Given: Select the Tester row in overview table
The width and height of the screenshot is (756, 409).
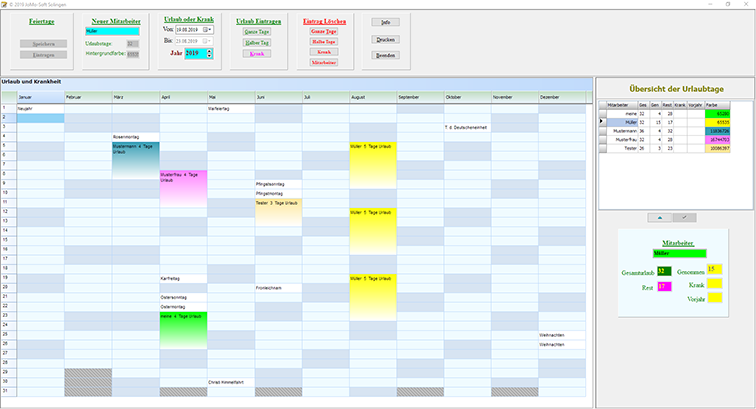Looking at the screenshot, I should pyautogui.click(x=630, y=147).
